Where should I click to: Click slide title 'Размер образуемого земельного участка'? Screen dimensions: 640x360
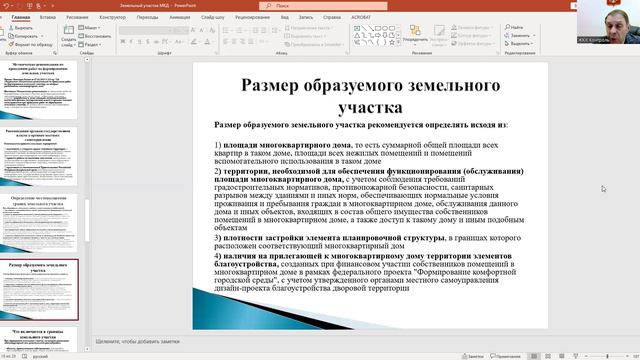click(x=370, y=96)
